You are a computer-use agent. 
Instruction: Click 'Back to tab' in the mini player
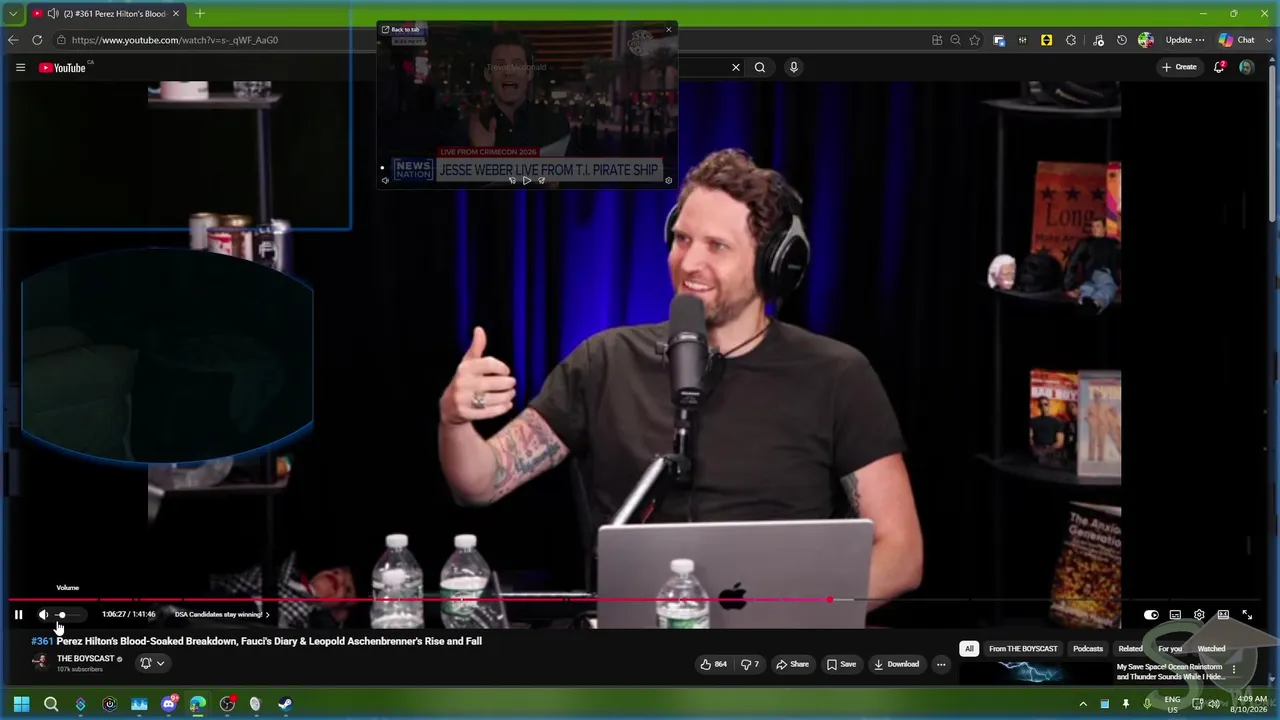click(400, 30)
